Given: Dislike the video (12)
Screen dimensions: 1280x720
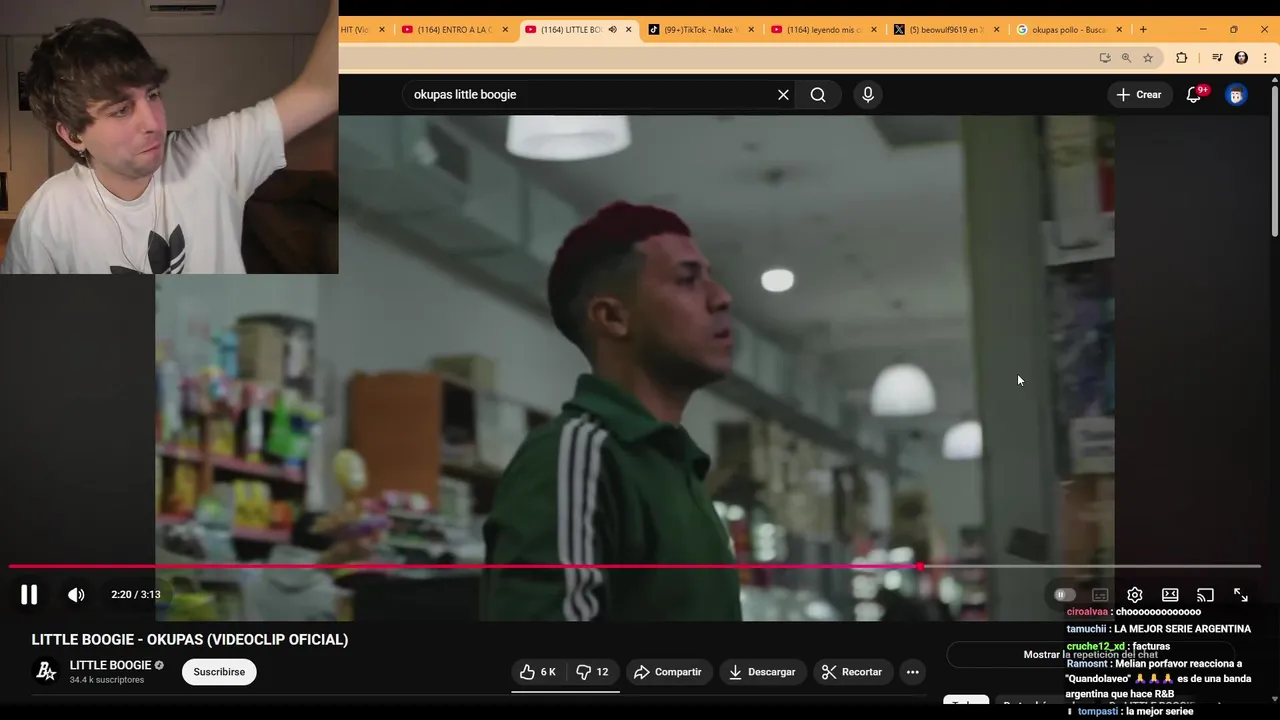Looking at the screenshot, I should coord(592,672).
